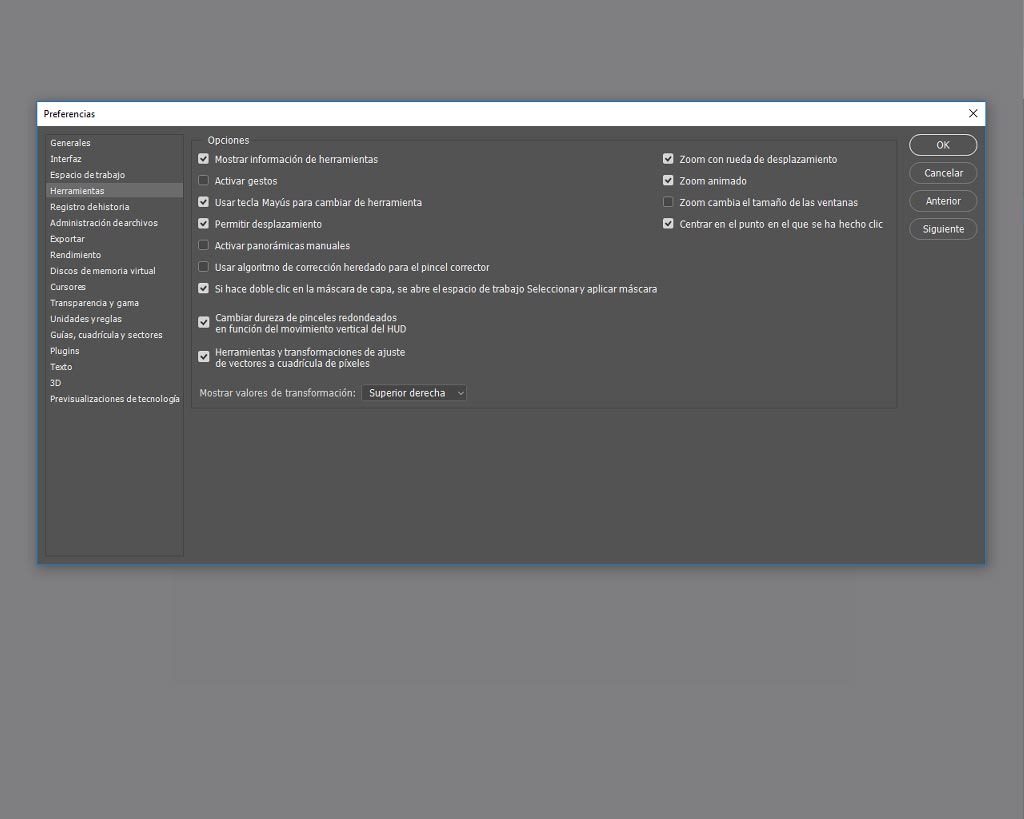Screen dimensions: 1024x819
Task: Open the Generales category
Action: (x=114, y=143)
